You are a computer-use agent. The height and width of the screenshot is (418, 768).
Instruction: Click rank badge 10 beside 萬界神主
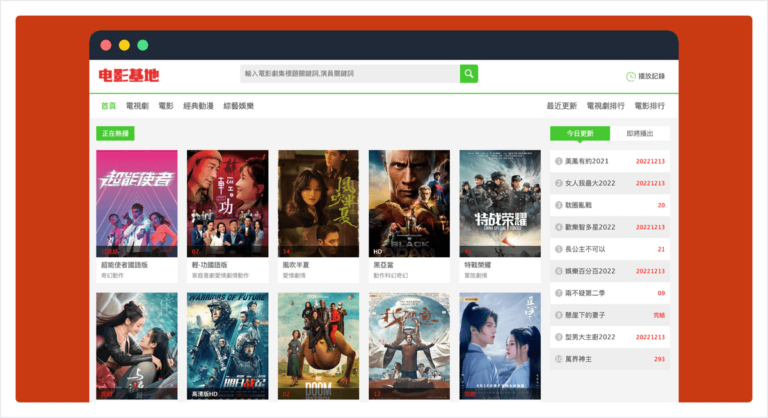(558, 359)
